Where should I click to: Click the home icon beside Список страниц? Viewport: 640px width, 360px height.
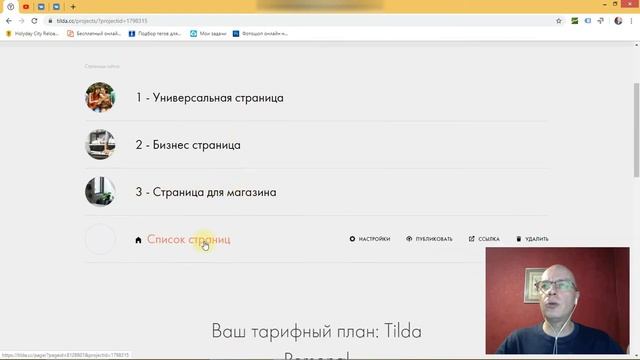138,240
